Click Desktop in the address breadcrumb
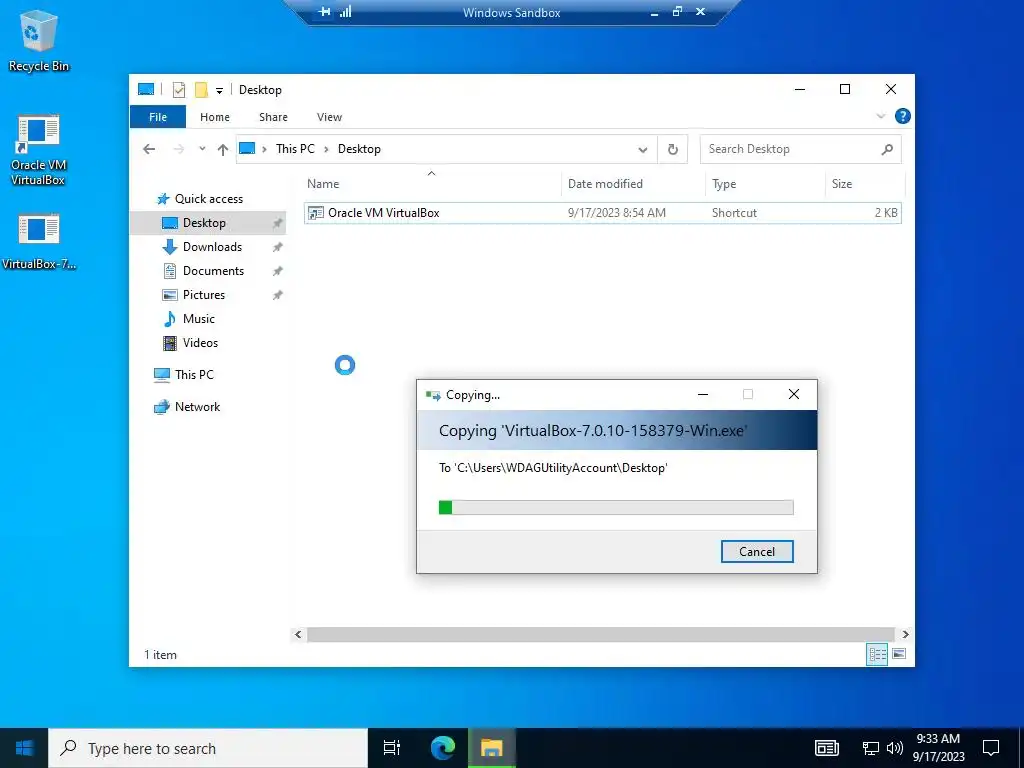This screenshot has width=1024, height=768. point(359,149)
